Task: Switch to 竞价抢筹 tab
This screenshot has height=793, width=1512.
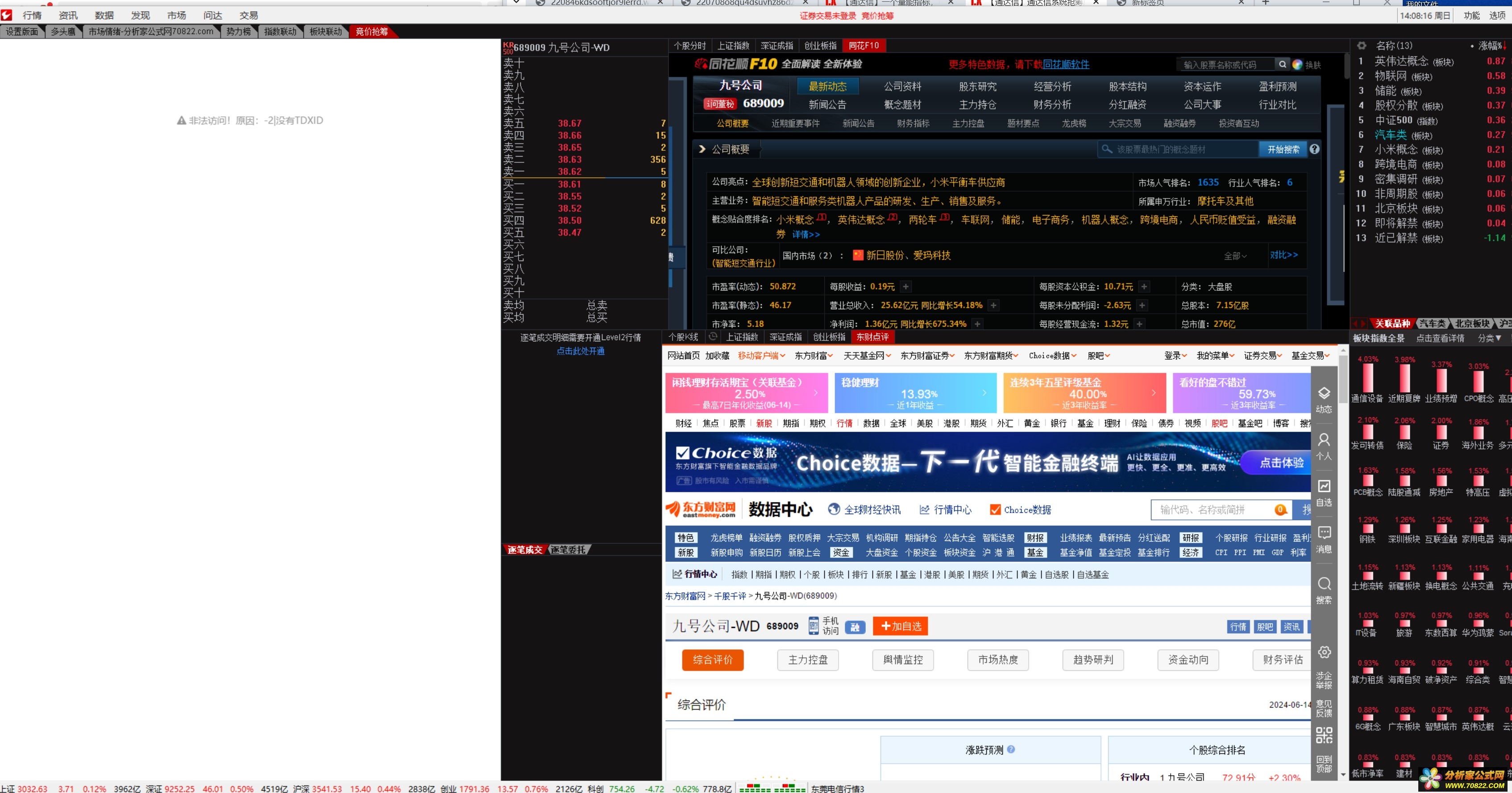Action: tap(372, 32)
